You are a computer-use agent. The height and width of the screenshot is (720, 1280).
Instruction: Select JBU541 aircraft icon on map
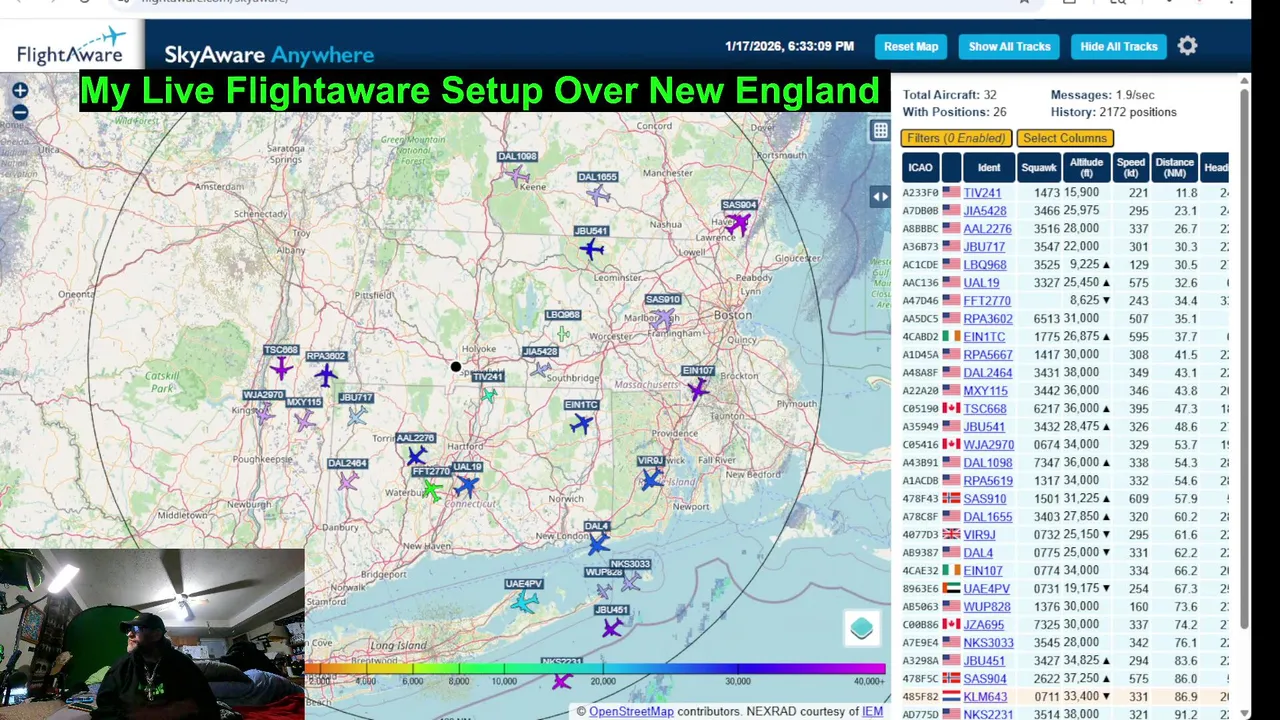591,249
